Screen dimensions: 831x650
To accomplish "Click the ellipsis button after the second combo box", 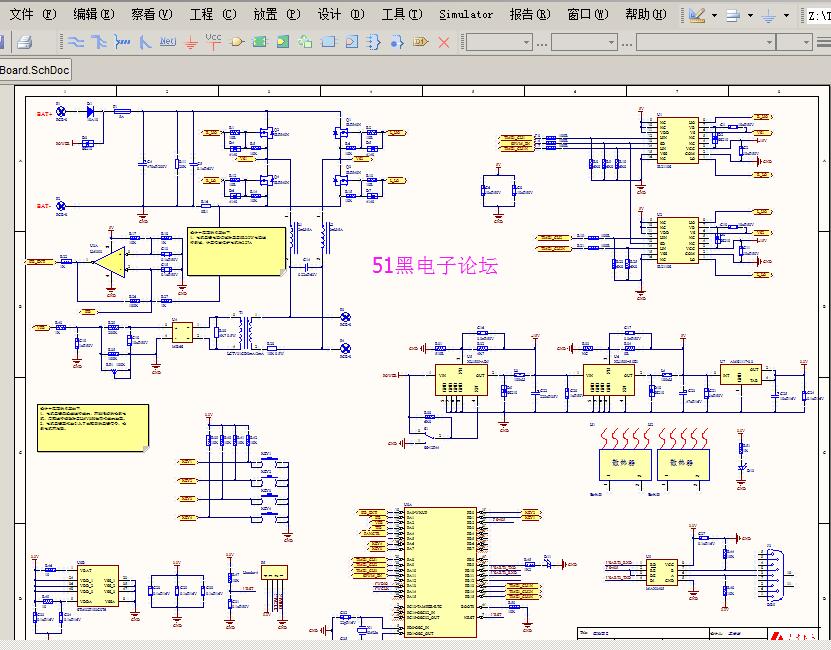I will 627,43.
